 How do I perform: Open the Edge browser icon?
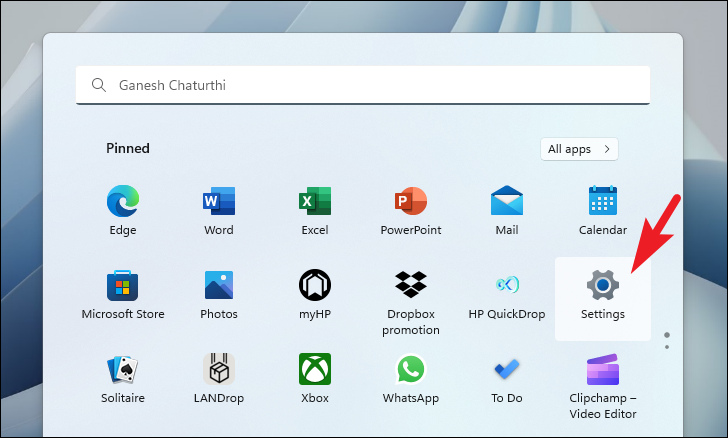pos(123,201)
